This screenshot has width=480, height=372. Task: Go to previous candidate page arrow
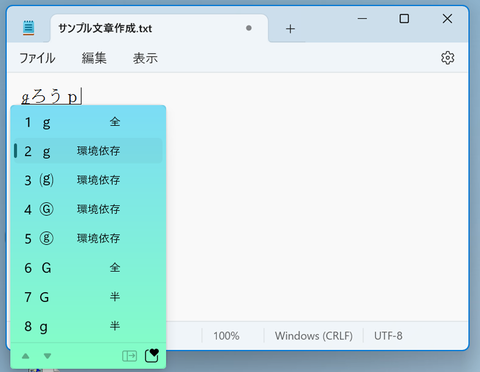[26, 356]
